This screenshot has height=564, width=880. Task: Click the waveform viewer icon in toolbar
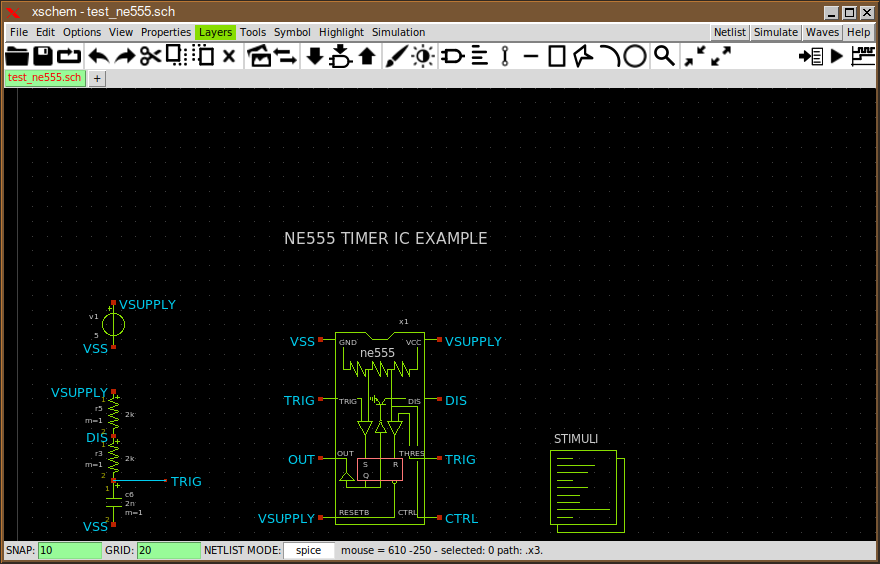(x=862, y=56)
